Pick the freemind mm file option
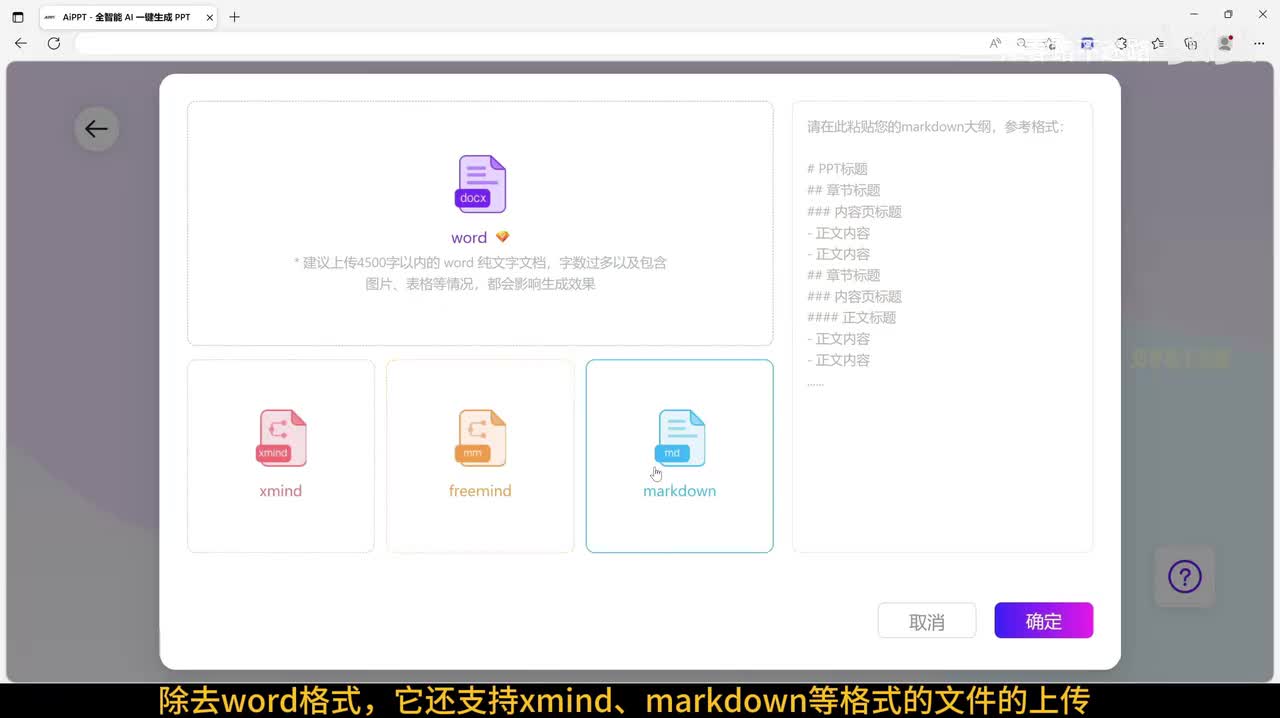The width and height of the screenshot is (1280, 718). (x=480, y=455)
